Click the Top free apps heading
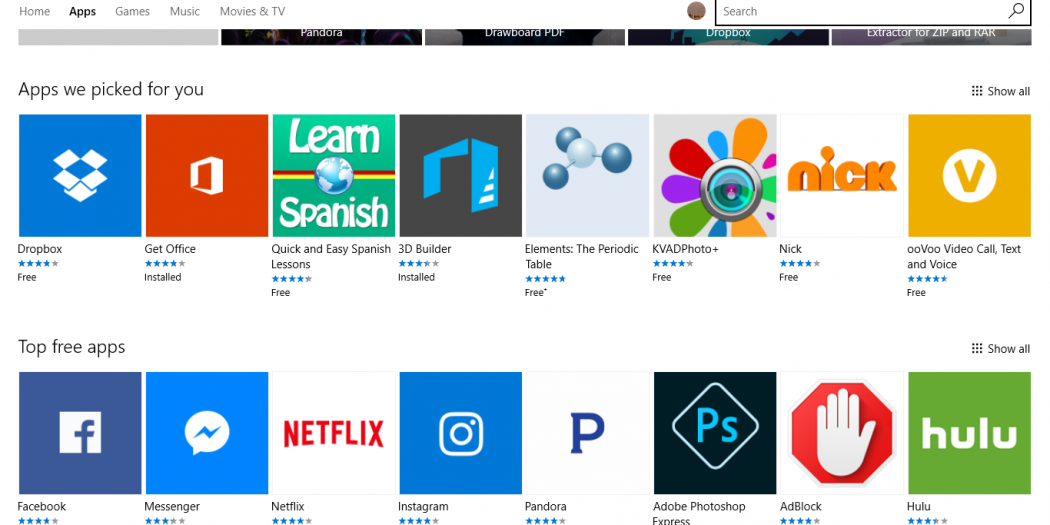Screen dimensions: 1050x525 (72, 347)
